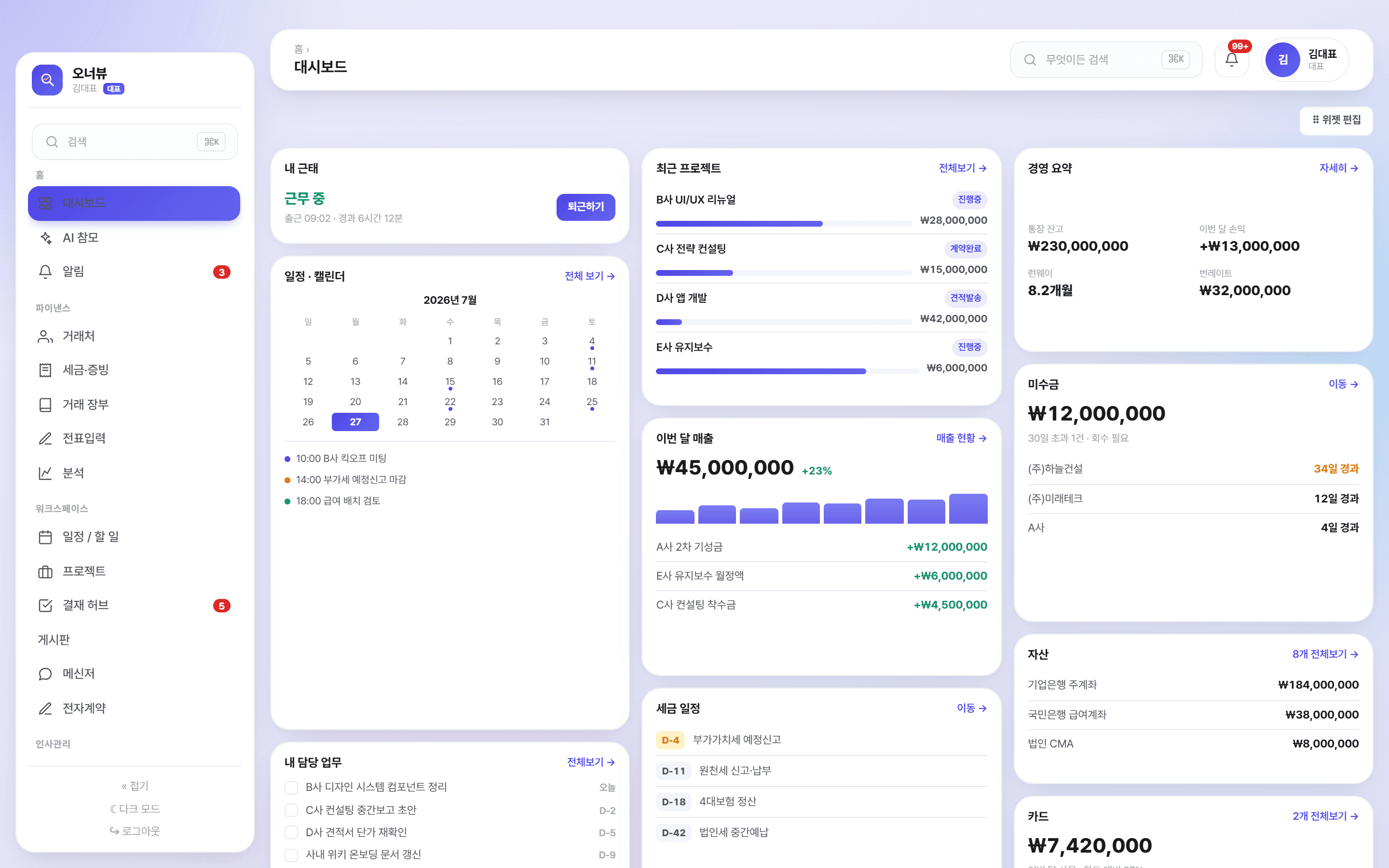Open 전체보기 link in 내 담당 업무
The height and width of the screenshot is (868, 1389).
coord(591,762)
